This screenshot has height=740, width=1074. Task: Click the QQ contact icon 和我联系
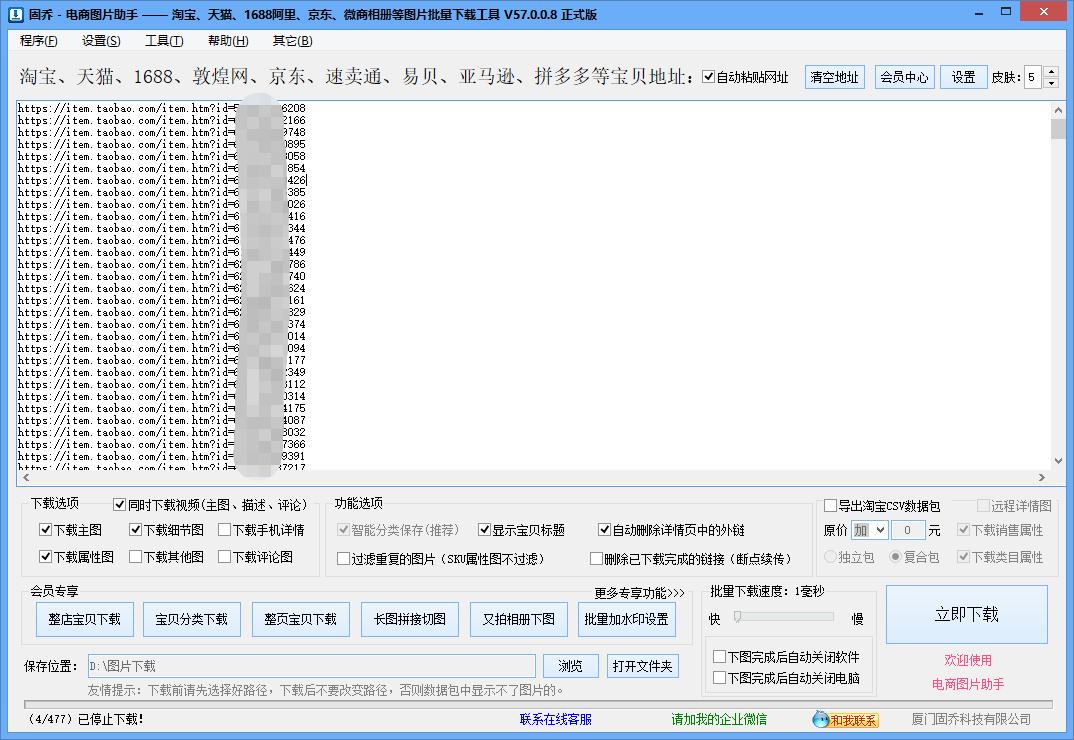[x=845, y=719]
